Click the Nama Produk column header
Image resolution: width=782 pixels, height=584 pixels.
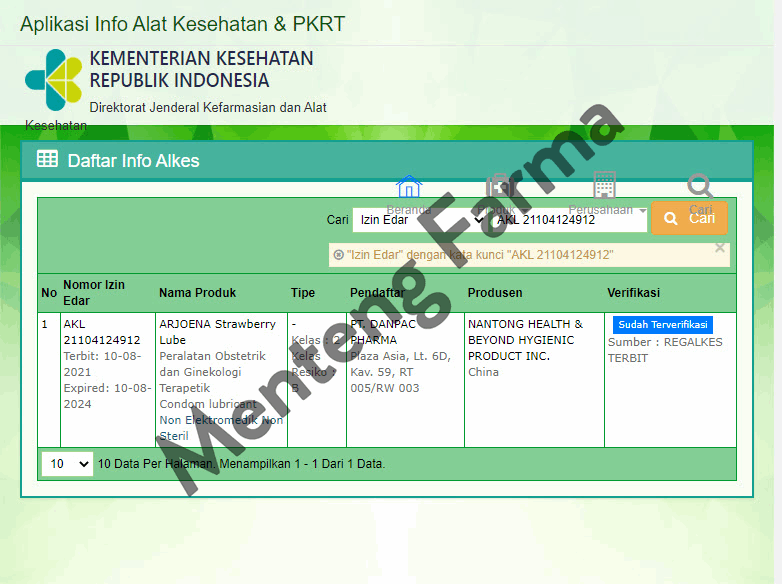click(x=197, y=293)
